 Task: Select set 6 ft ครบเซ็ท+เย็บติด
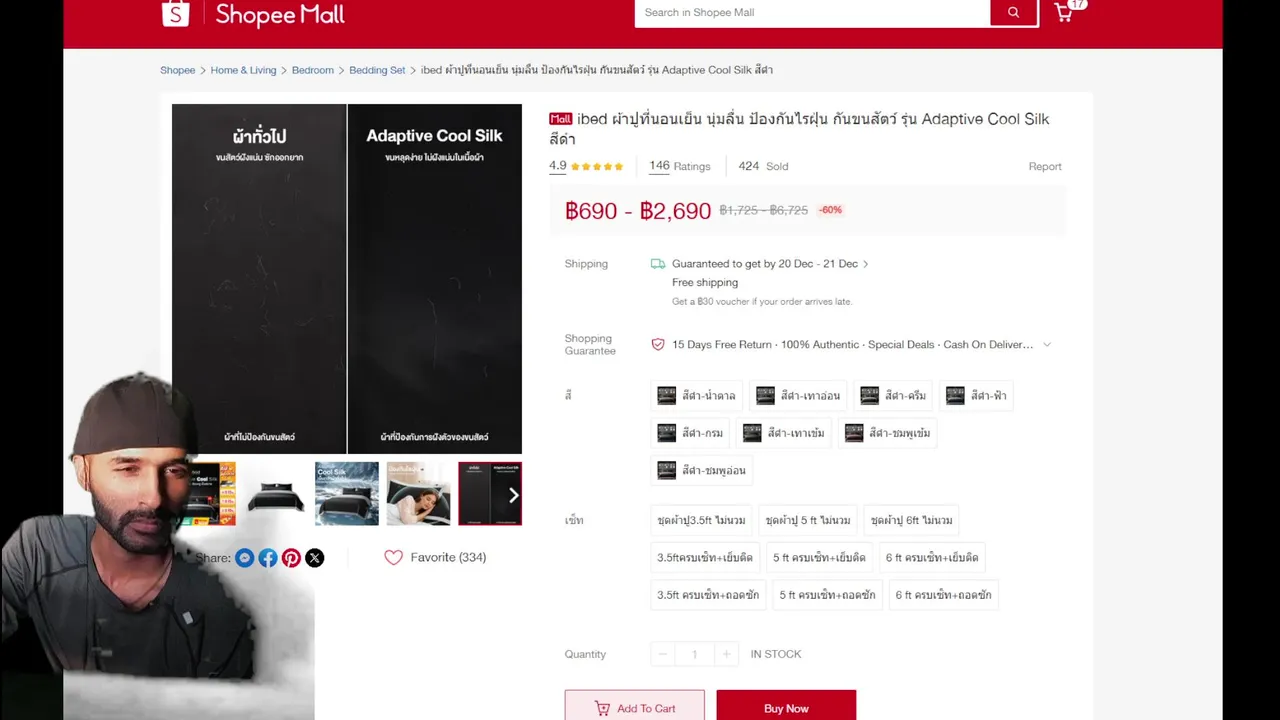pyautogui.click(x=932, y=557)
